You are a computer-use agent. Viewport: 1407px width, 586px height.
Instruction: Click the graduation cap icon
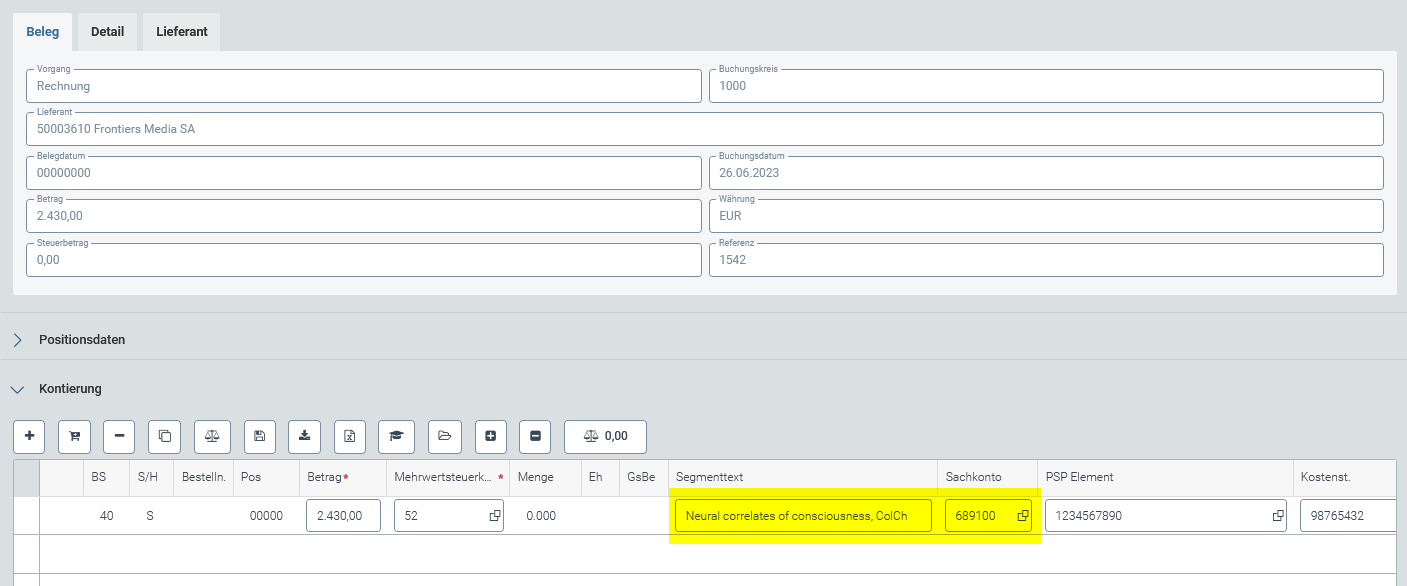coord(396,436)
